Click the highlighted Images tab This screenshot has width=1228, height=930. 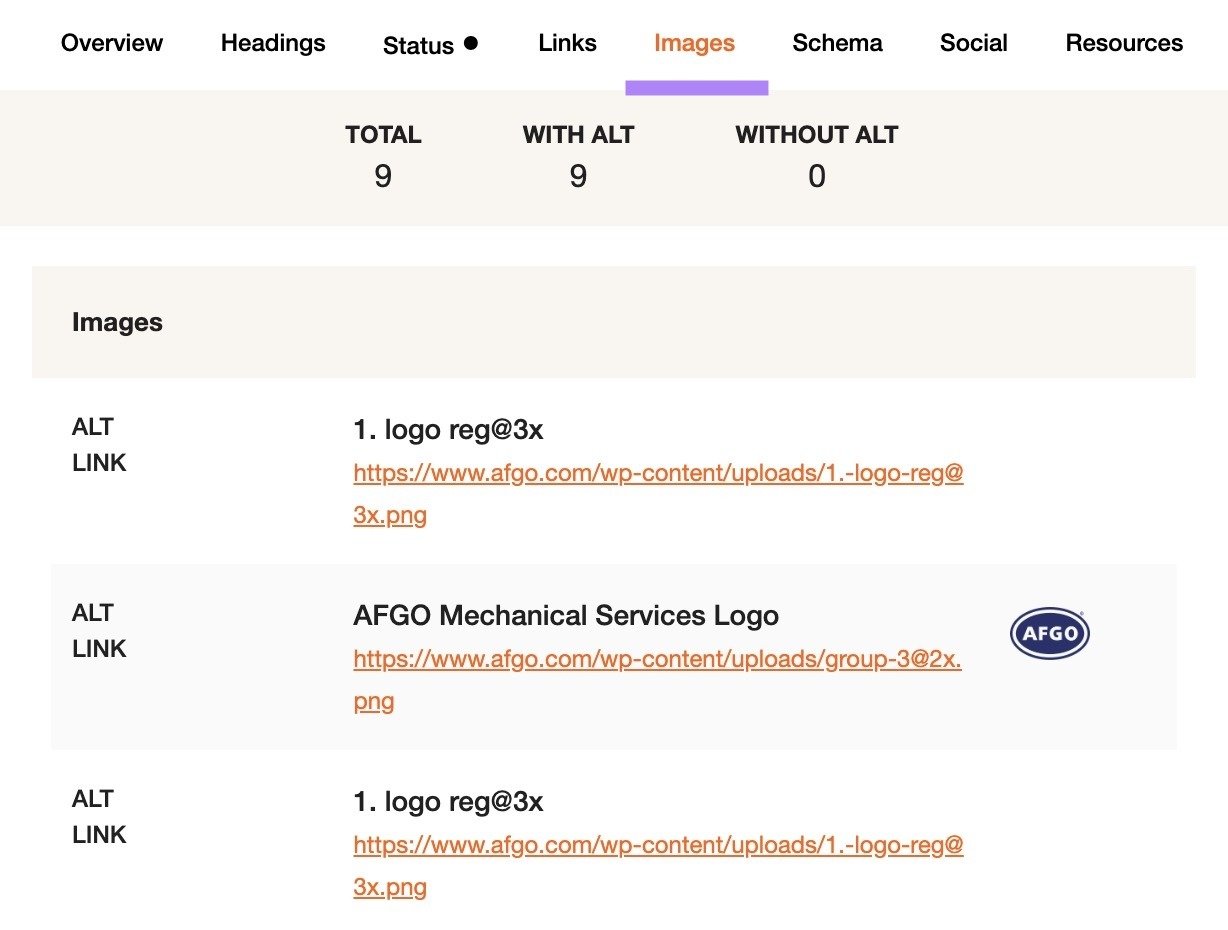[694, 43]
